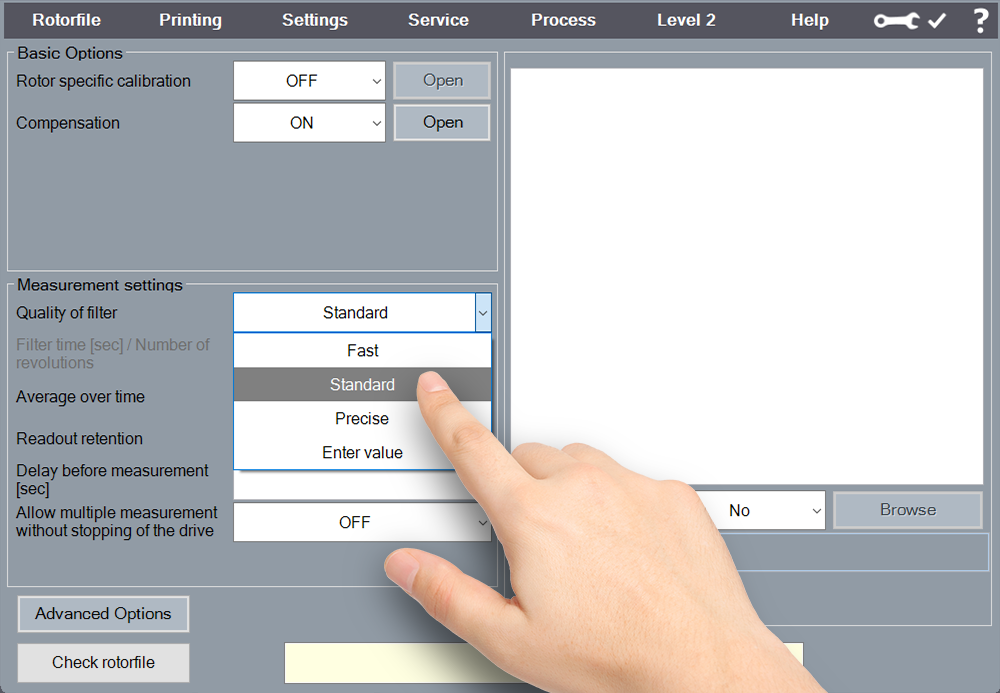This screenshot has height=693, width=1000.
Task: Open the Level 2 menu
Action: [x=686, y=20]
